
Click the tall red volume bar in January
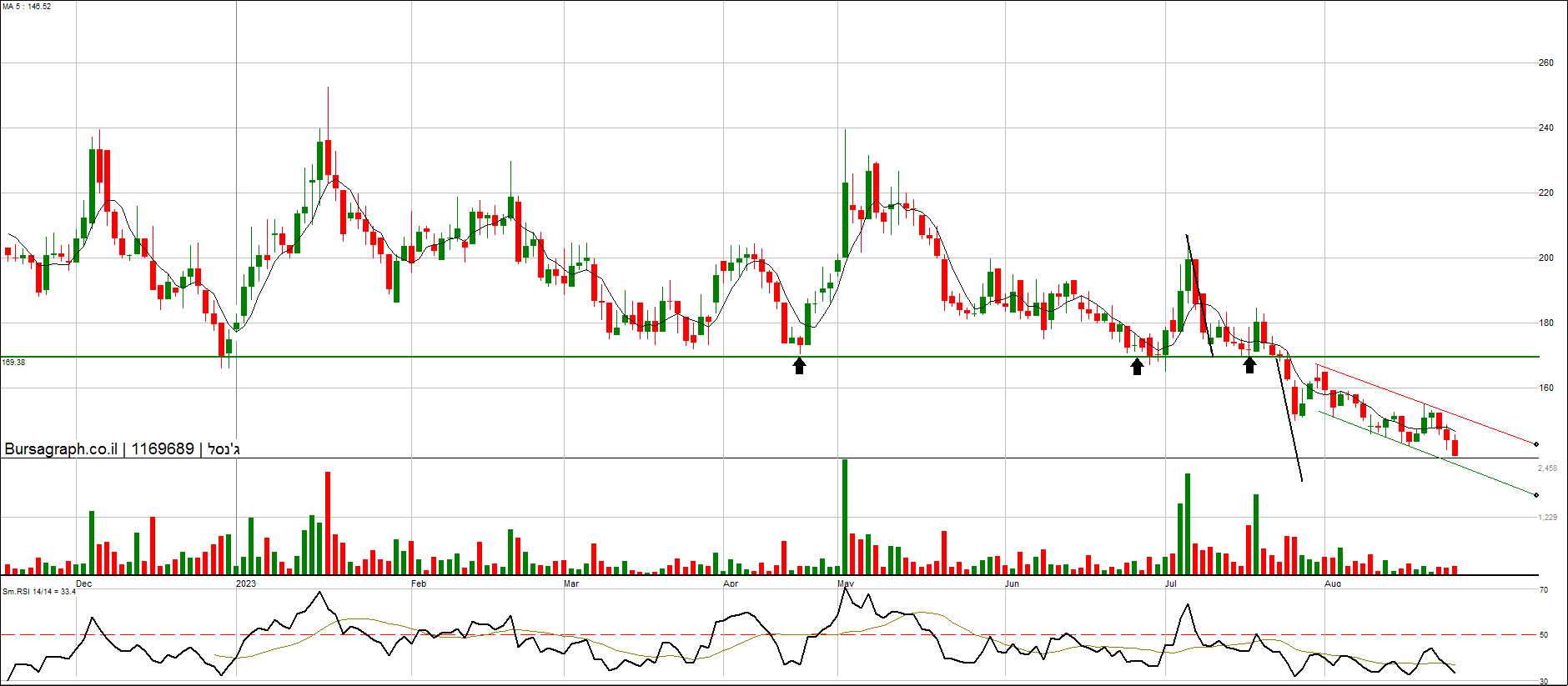[x=328, y=523]
